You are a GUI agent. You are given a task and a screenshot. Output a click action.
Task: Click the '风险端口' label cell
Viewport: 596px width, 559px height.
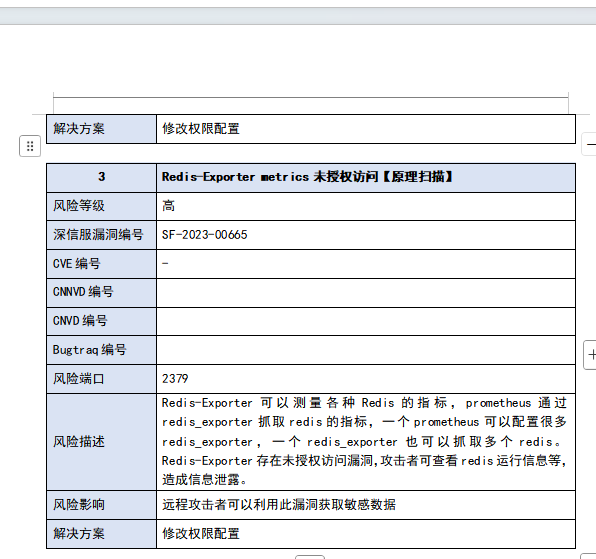(x=101, y=379)
